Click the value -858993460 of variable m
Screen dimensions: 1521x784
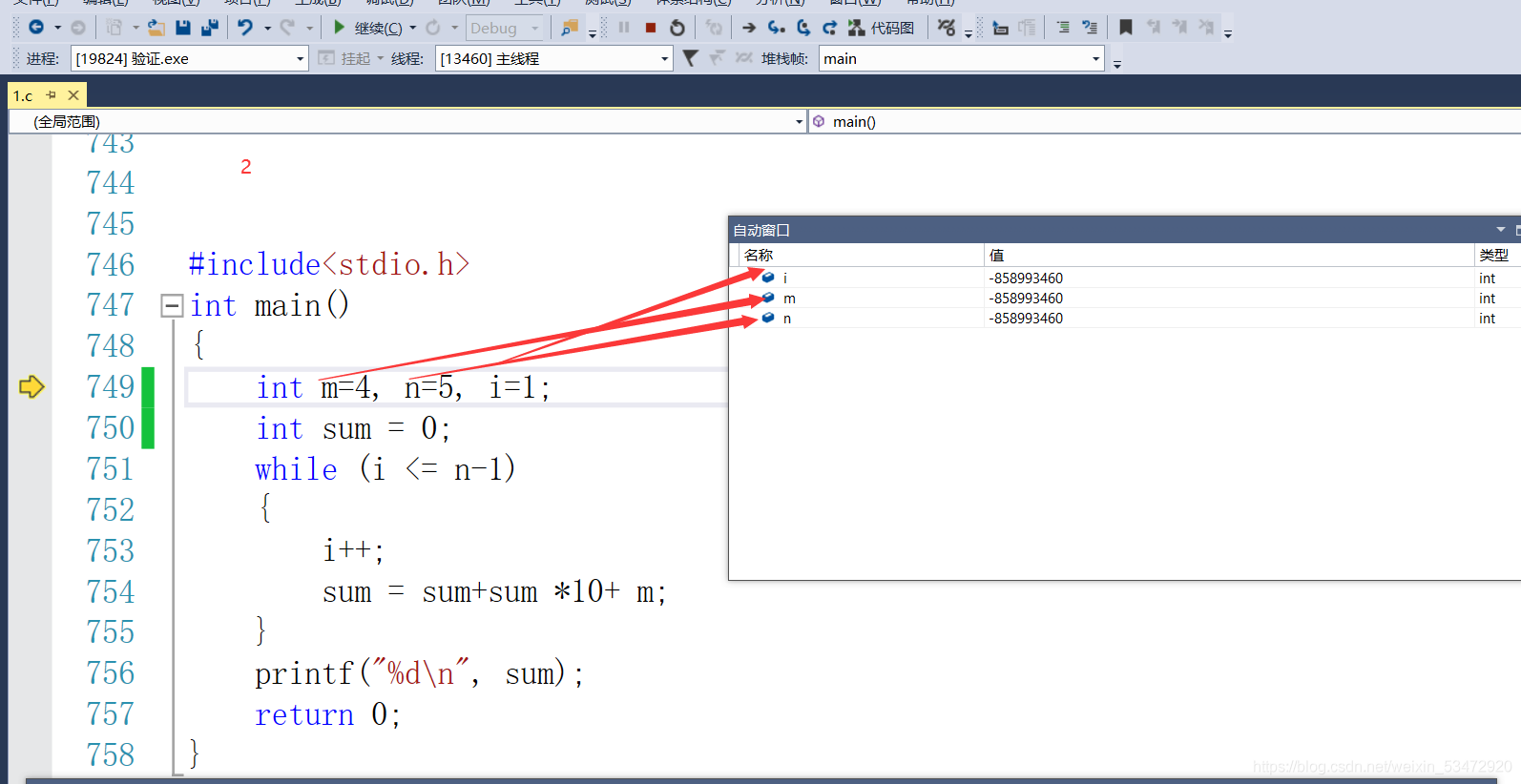(1026, 298)
